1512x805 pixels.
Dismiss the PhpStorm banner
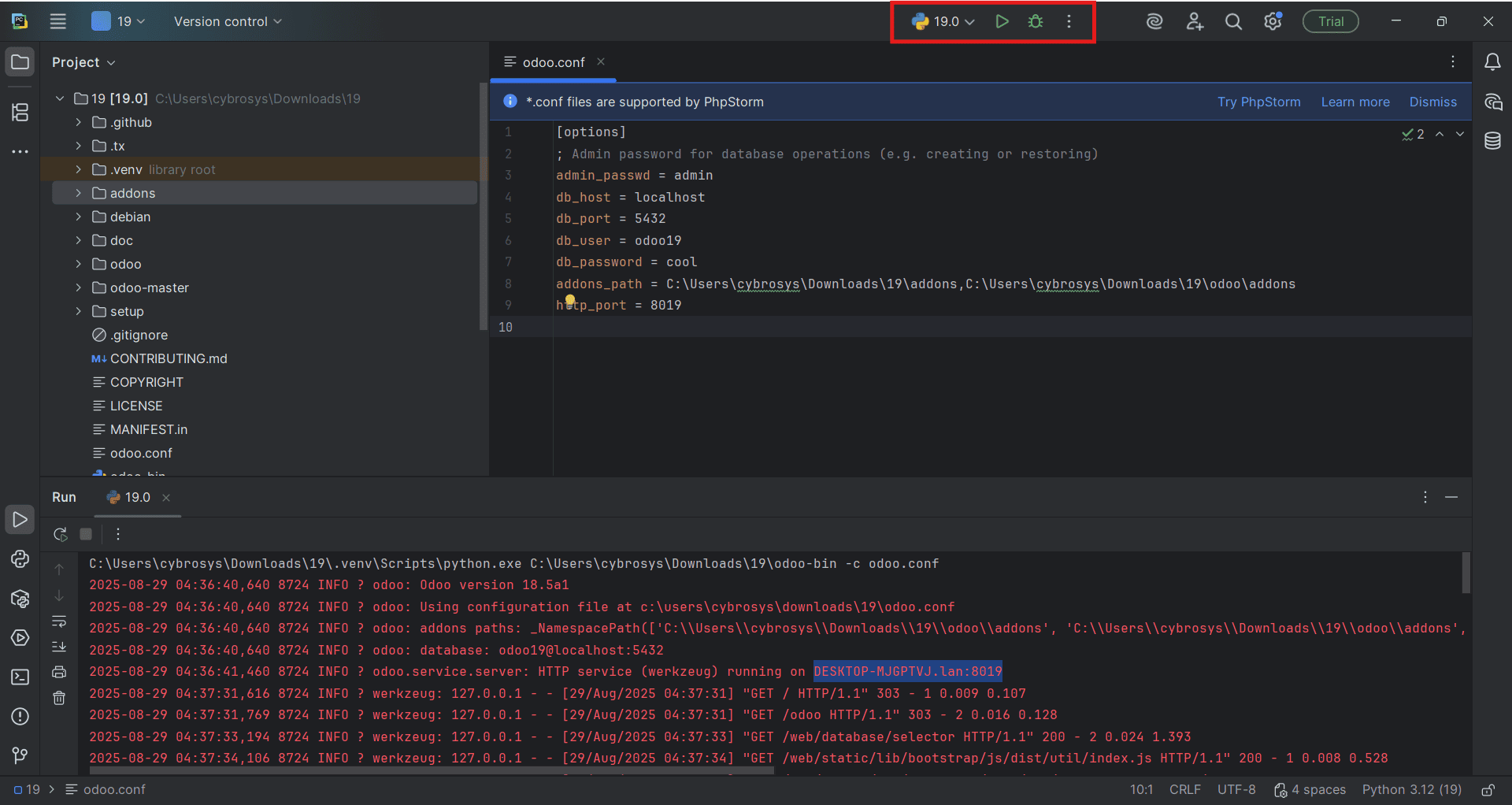tap(1432, 102)
